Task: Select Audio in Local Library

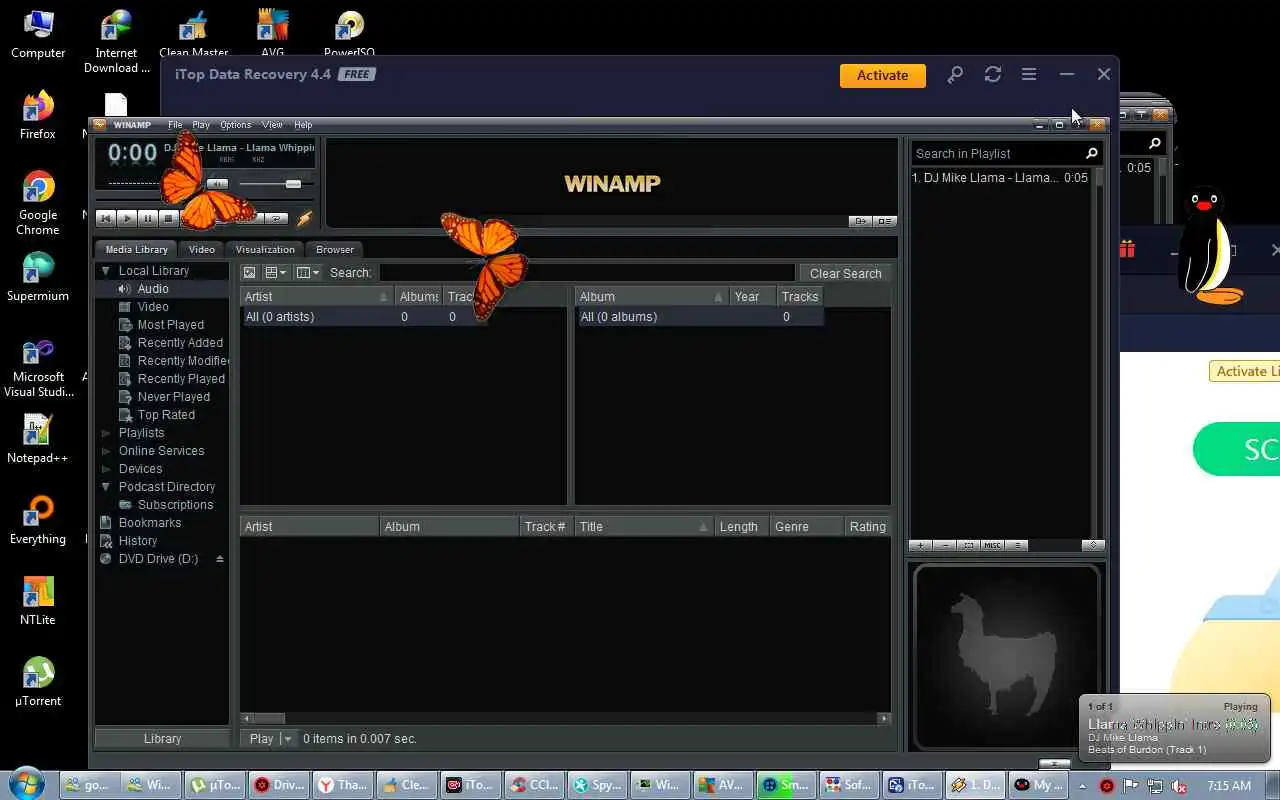Action: 153,289
